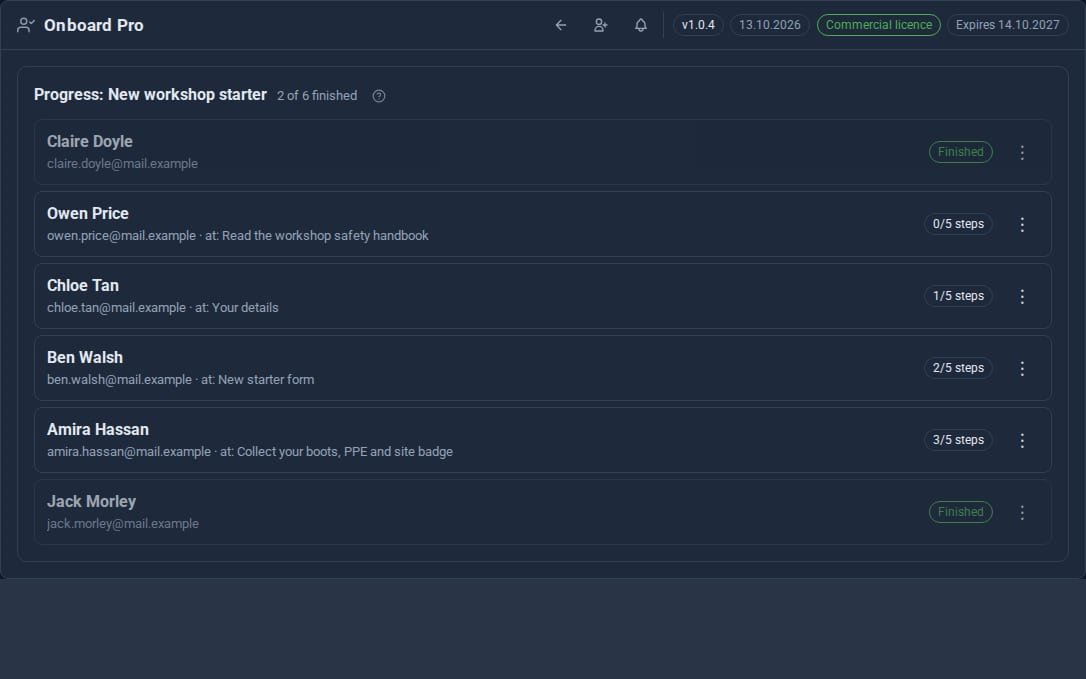Click the '2 of 6 finished' text
Image resolution: width=1086 pixels, height=679 pixels.
317,96
